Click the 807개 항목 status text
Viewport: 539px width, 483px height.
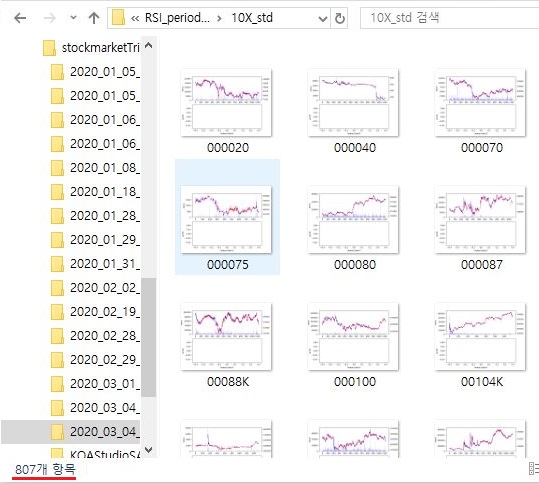coord(45,469)
